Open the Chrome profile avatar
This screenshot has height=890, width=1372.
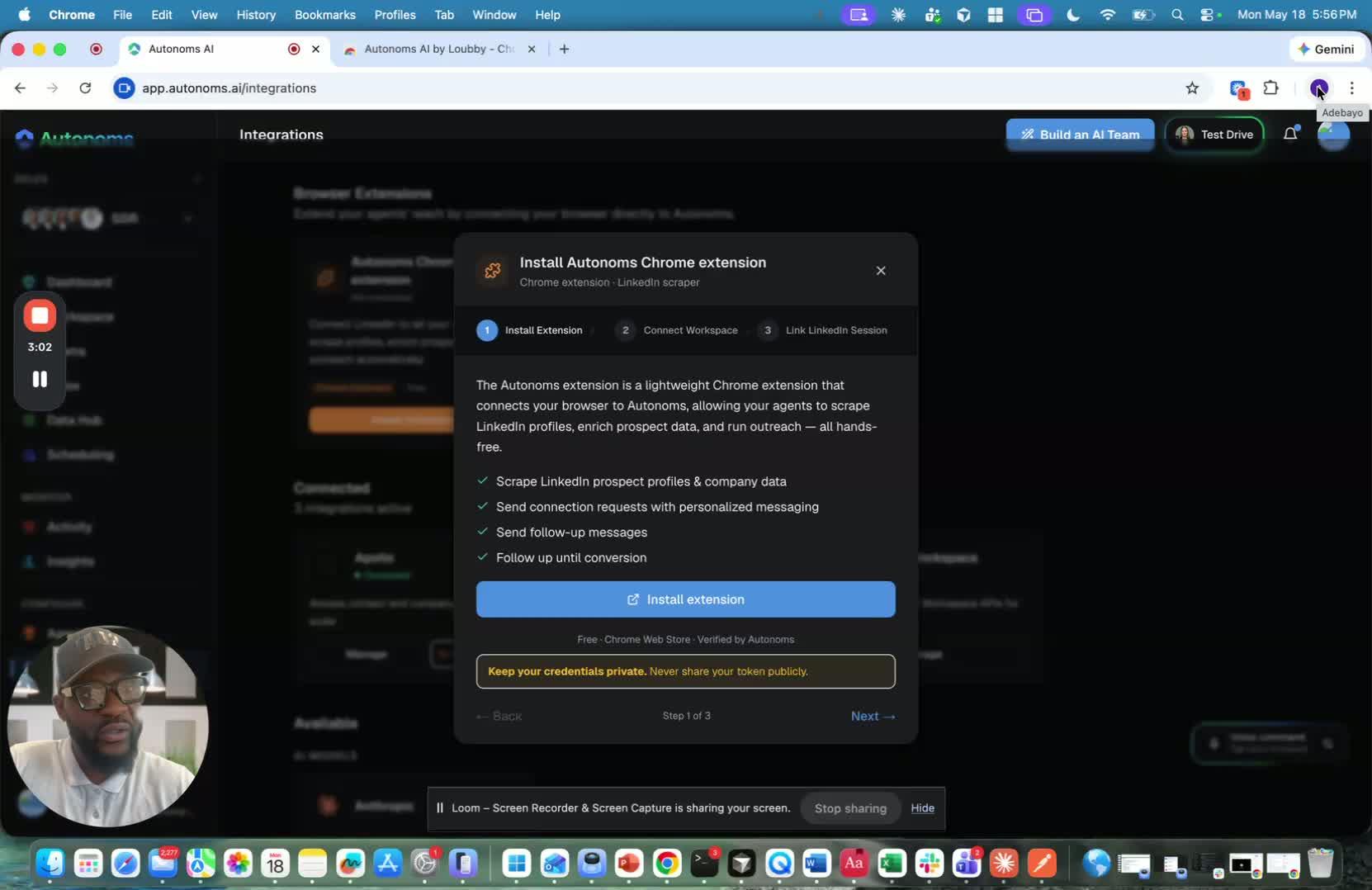tap(1318, 88)
